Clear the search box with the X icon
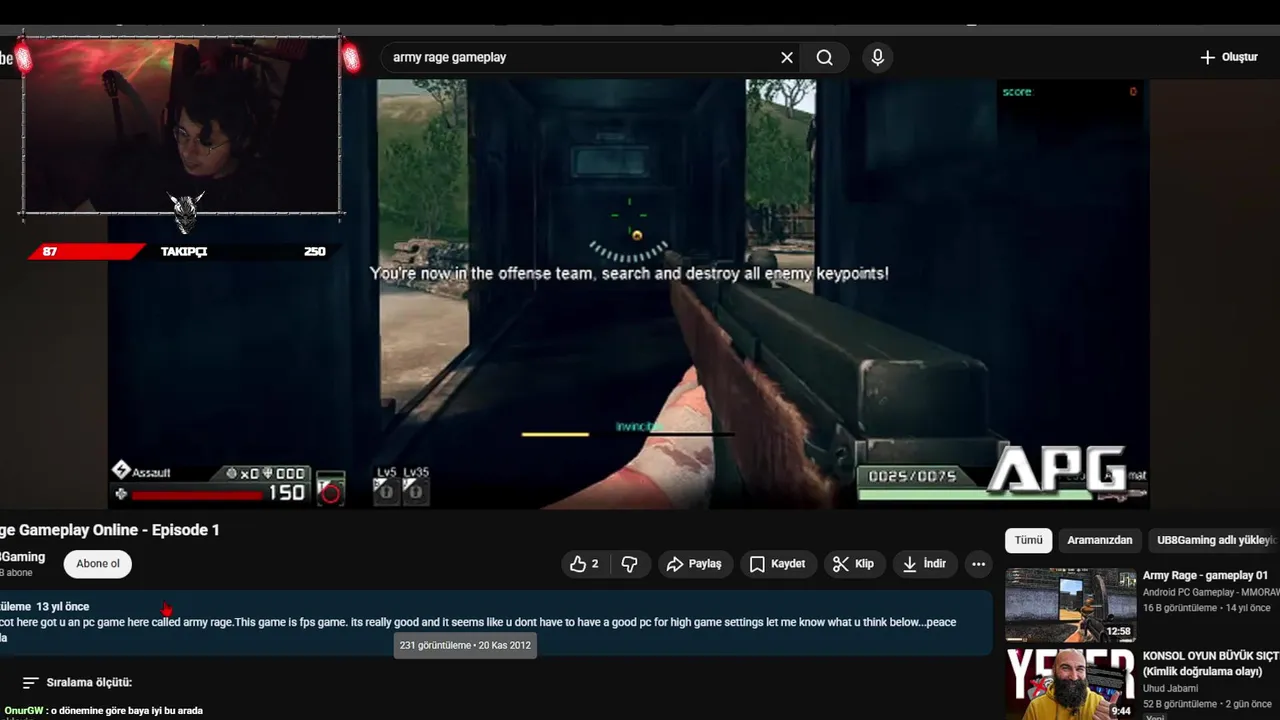The height and width of the screenshot is (720, 1280). (x=787, y=58)
